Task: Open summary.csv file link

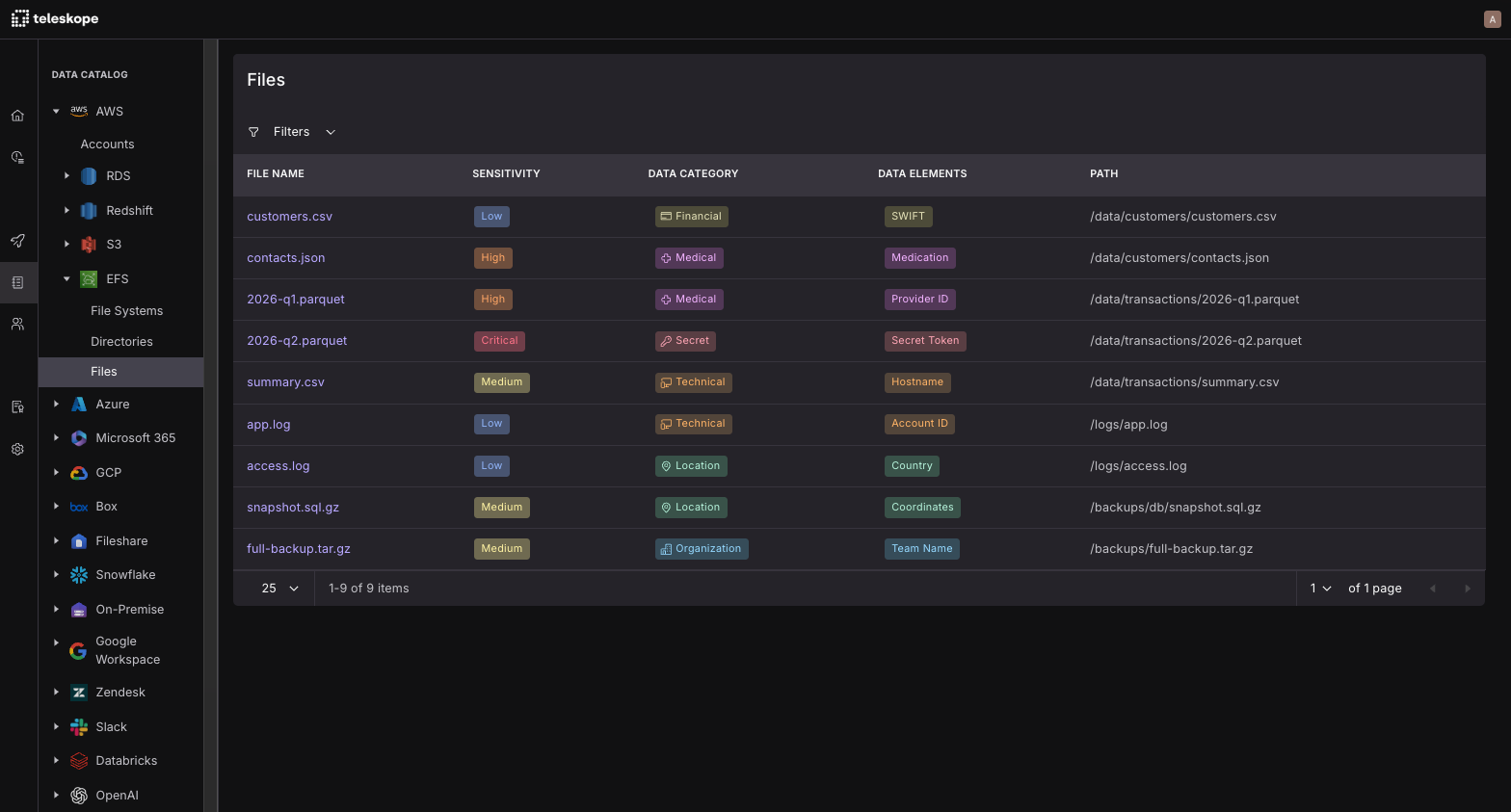Action: 285,382
